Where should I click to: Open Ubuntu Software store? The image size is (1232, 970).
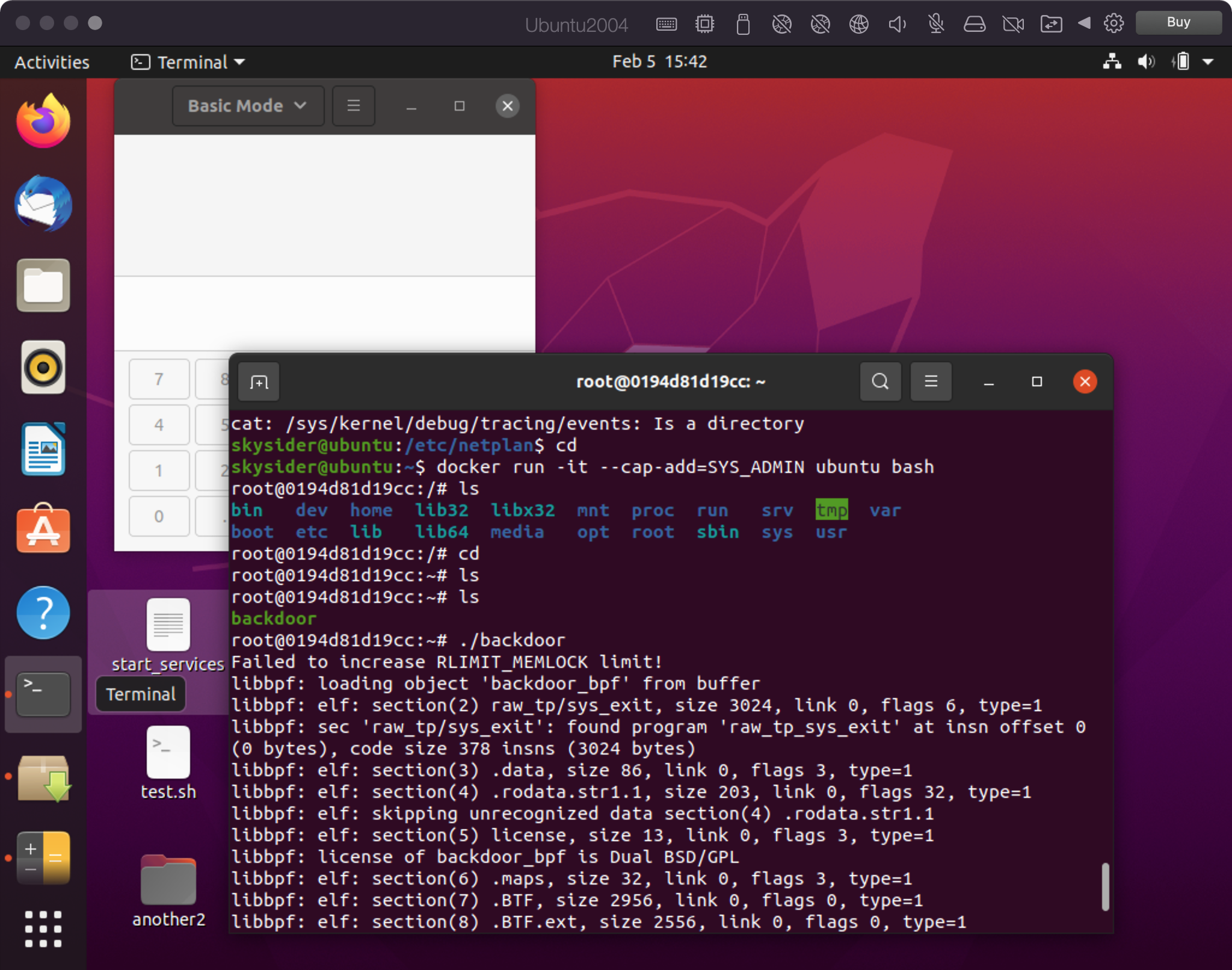tap(43, 530)
